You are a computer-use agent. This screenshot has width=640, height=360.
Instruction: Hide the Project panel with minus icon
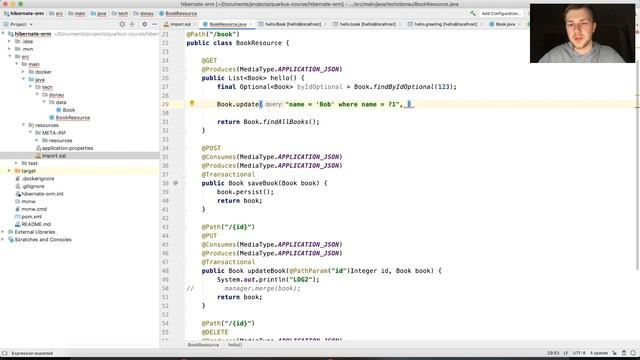pos(154,24)
